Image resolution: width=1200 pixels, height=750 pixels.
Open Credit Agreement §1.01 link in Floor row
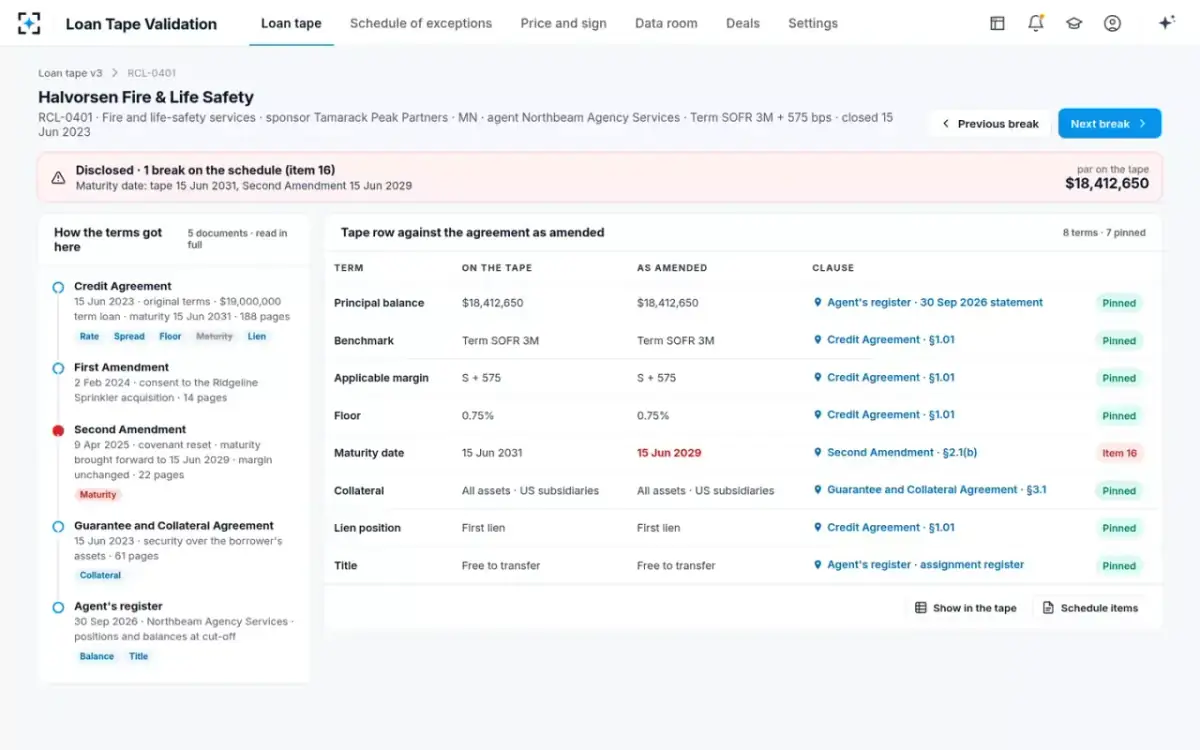coord(891,415)
